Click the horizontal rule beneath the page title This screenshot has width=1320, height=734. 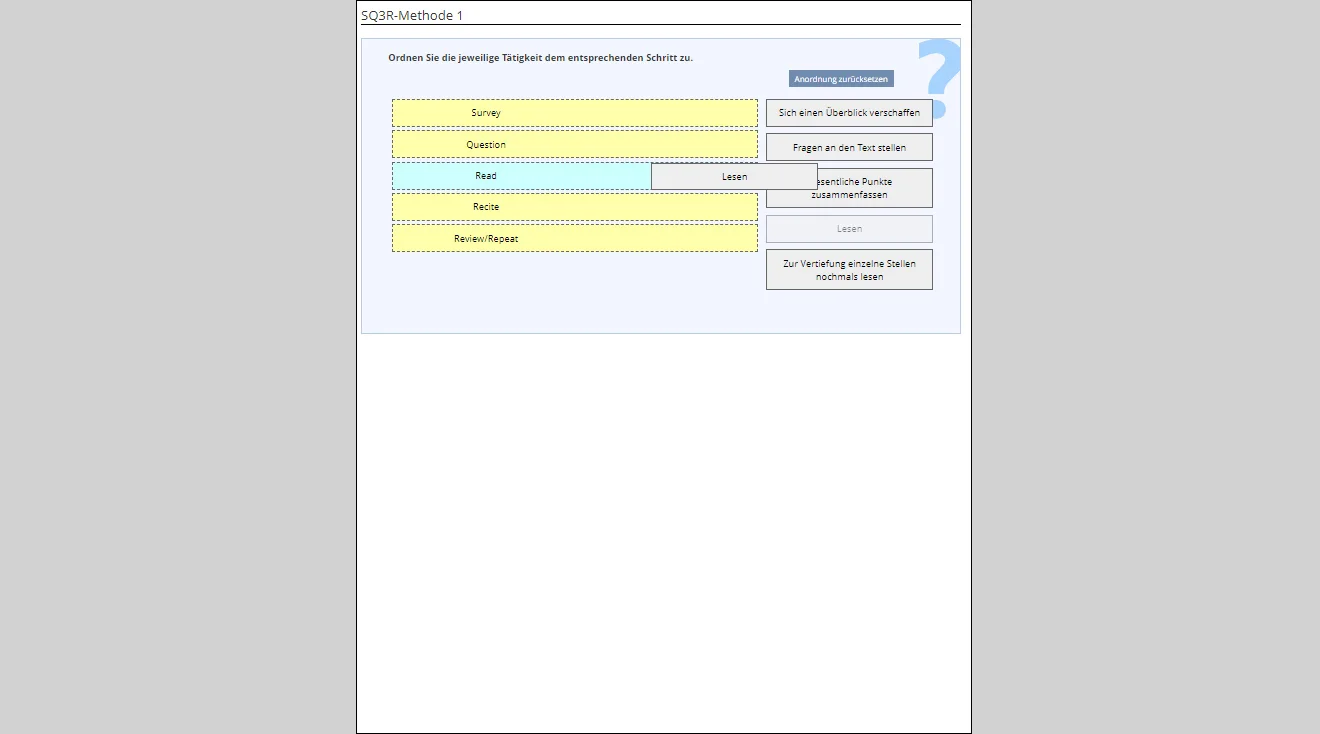point(660,24)
